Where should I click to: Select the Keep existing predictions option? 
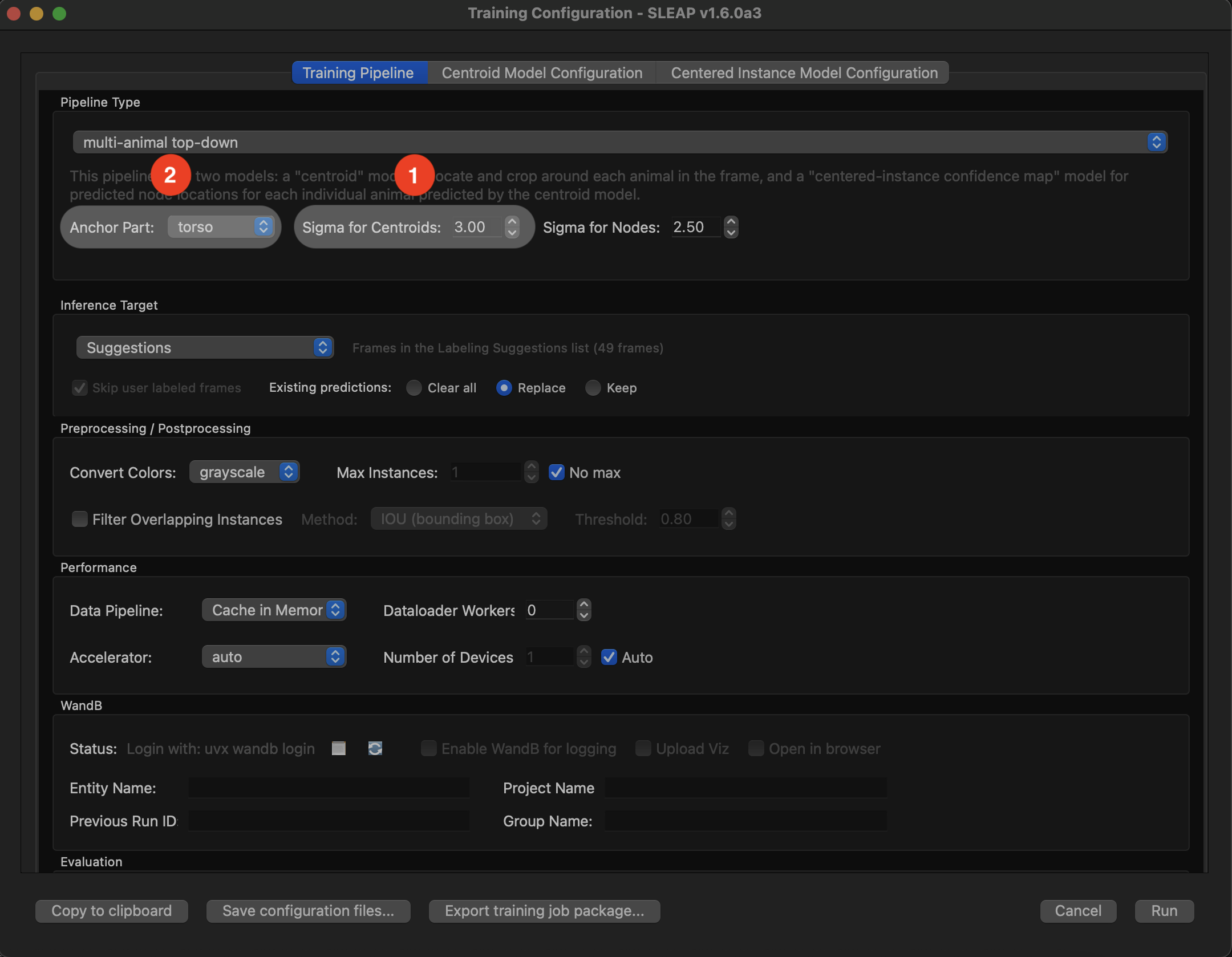(x=593, y=388)
